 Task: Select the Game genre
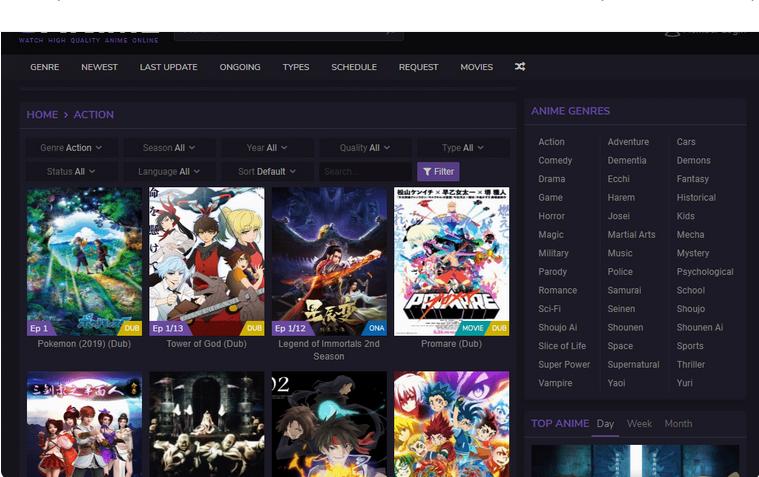550,198
